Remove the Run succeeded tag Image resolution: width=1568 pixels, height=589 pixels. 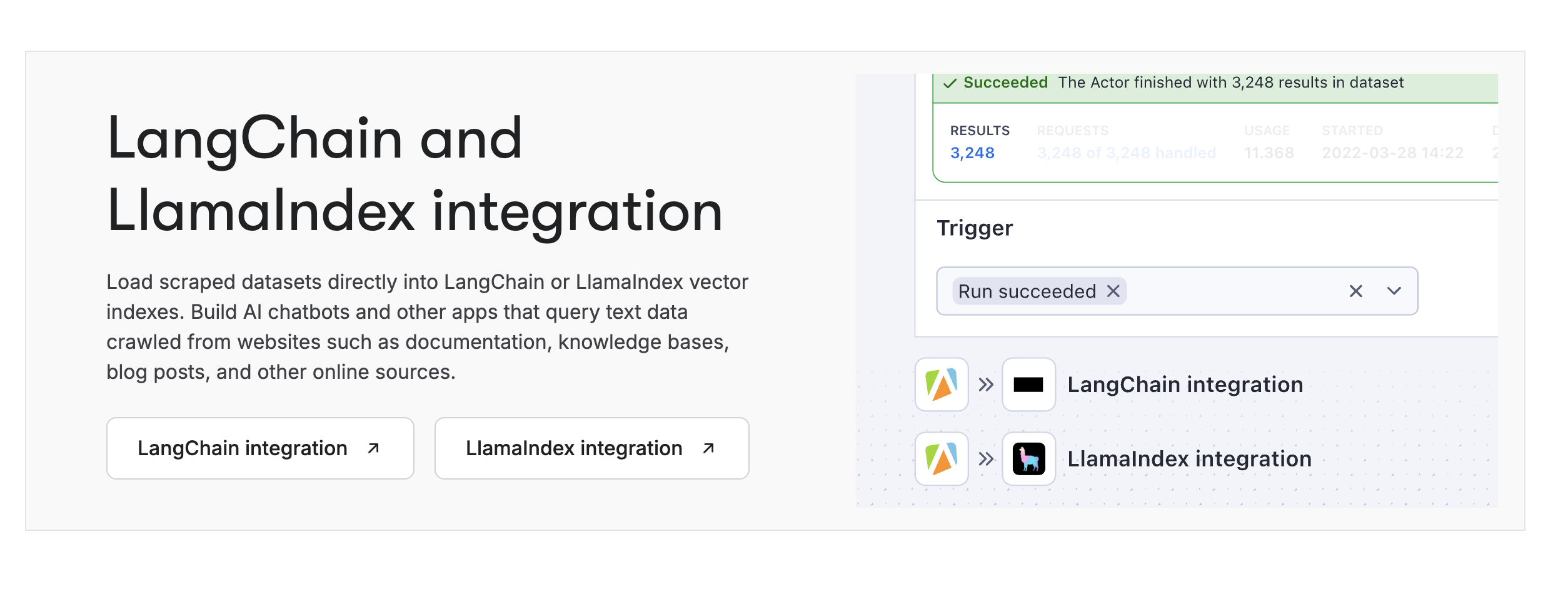(x=1113, y=291)
